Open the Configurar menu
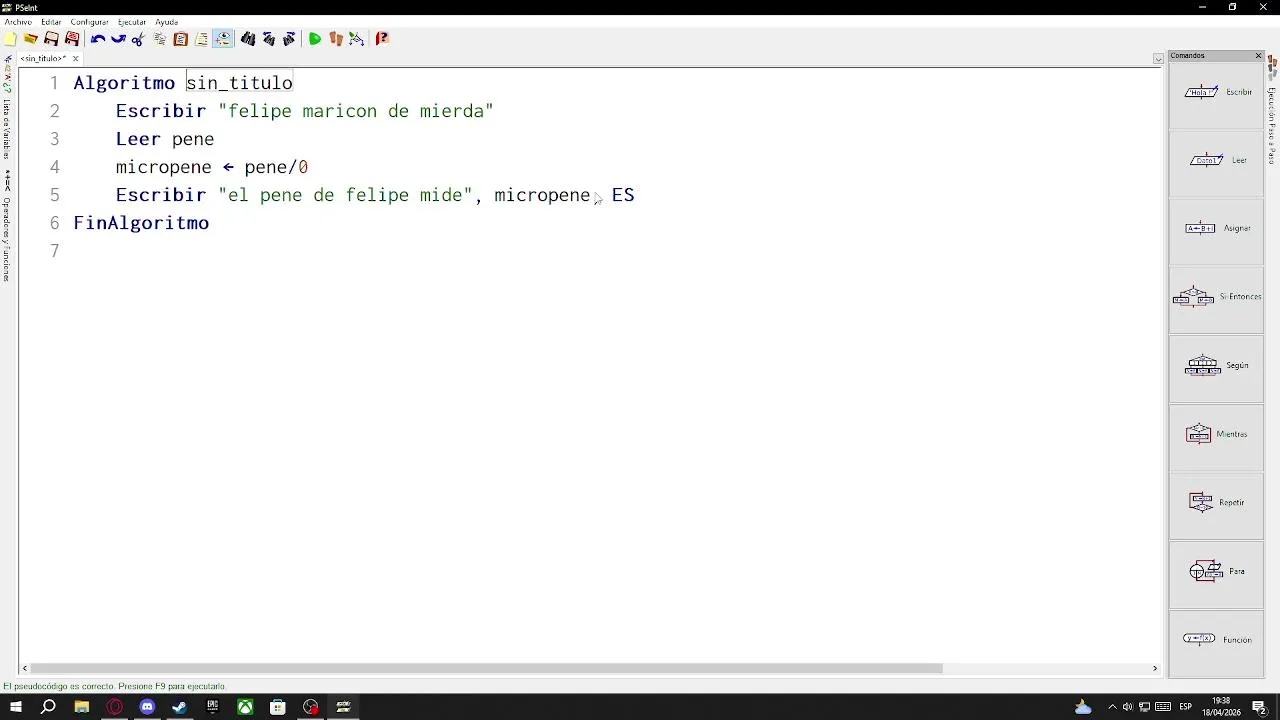The width and height of the screenshot is (1280, 720). [x=89, y=22]
